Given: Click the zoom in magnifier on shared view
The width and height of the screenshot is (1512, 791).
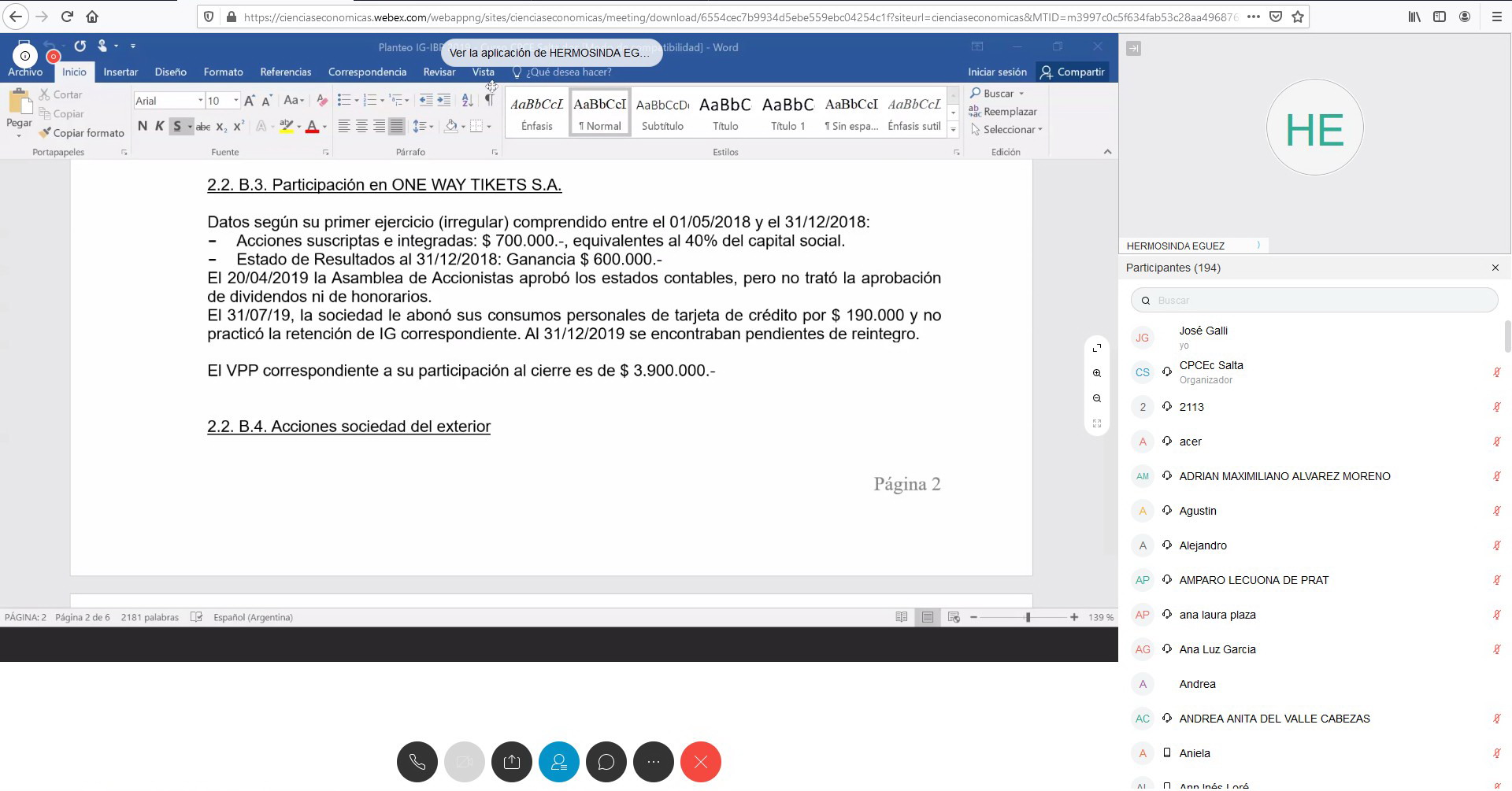Looking at the screenshot, I should (1097, 373).
